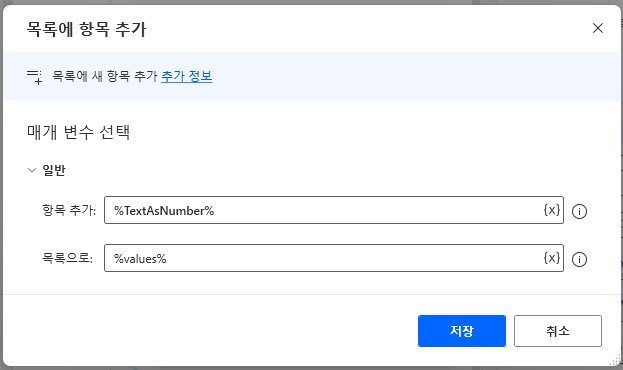
Task: Open variable picker for 항목 추가 field
Action: [x=551, y=210]
